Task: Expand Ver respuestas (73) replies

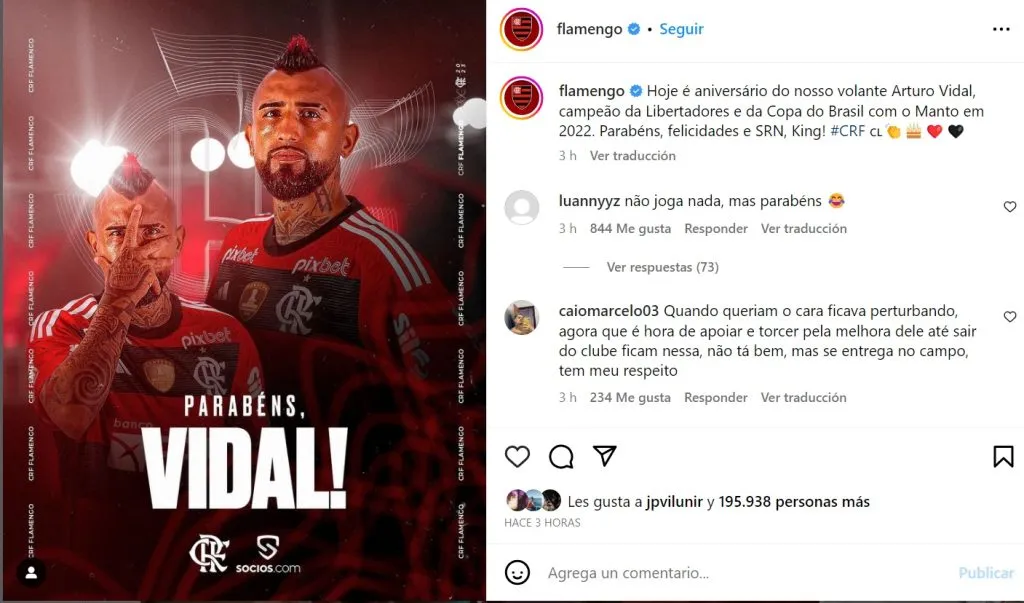Action: (x=662, y=267)
